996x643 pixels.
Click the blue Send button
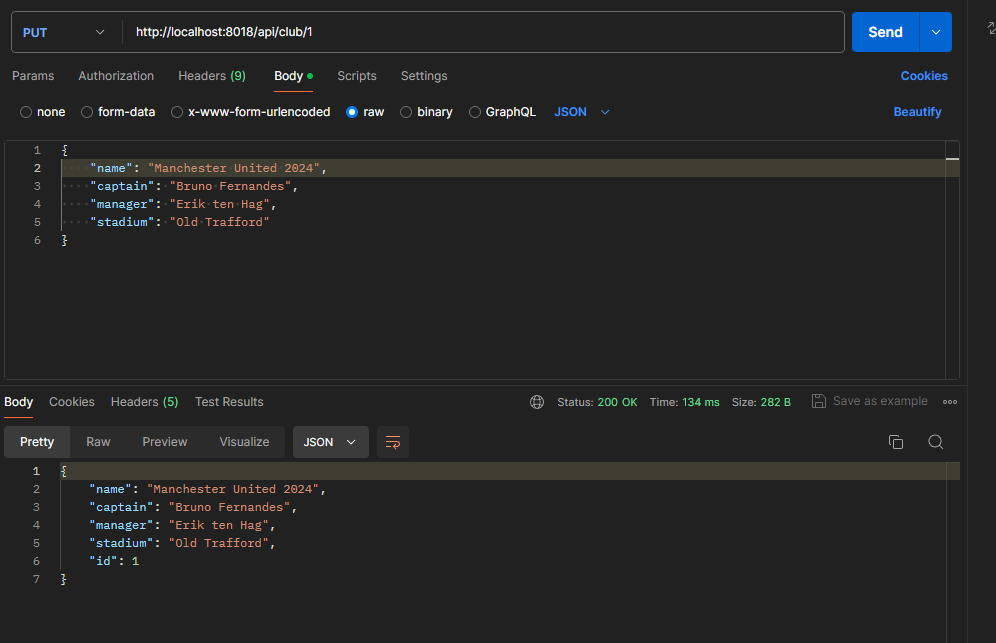point(885,32)
